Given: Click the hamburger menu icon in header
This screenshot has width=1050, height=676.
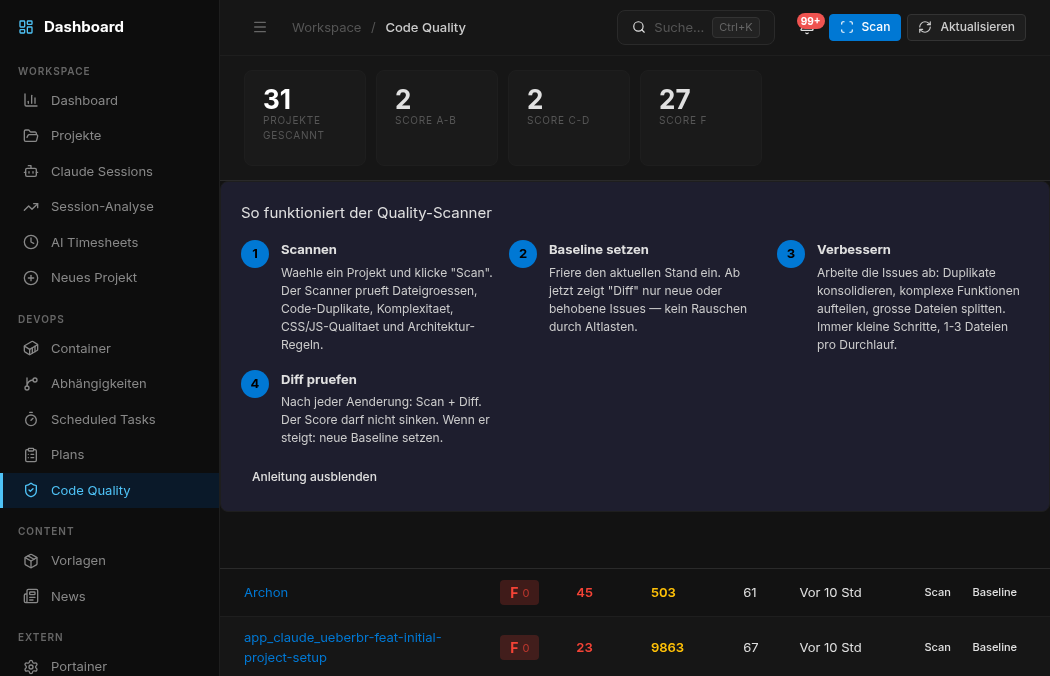Looking at the screenshot, I should pyautogui.click(x=260, y=27).
